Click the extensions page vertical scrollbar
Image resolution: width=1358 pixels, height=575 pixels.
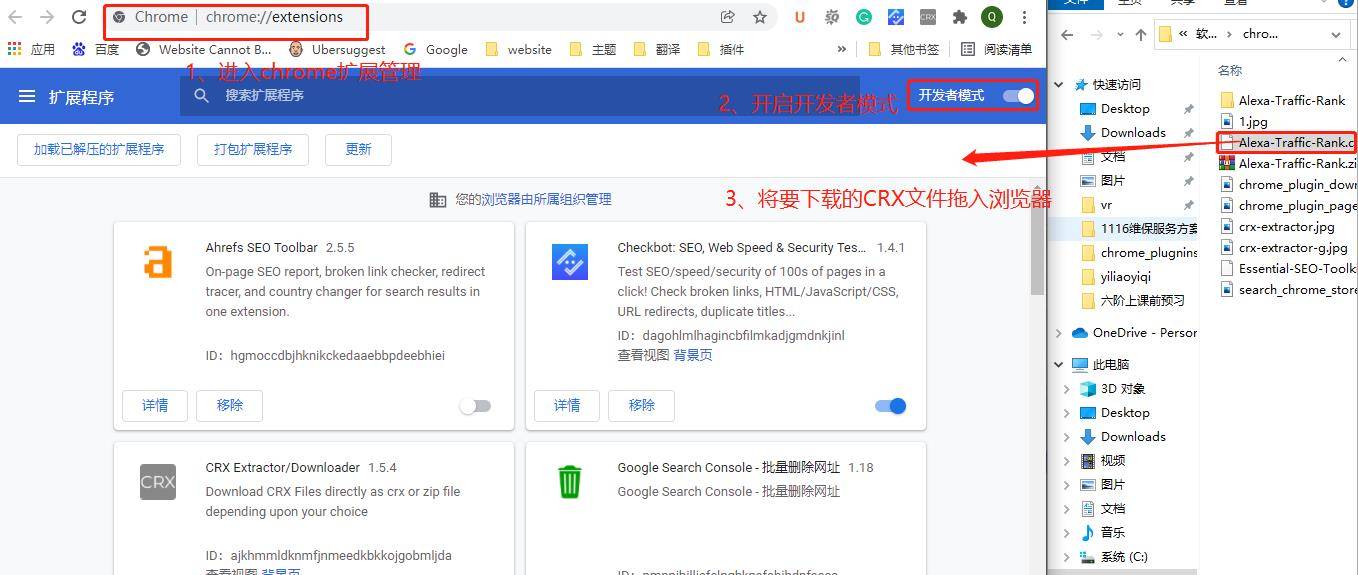1037,240
